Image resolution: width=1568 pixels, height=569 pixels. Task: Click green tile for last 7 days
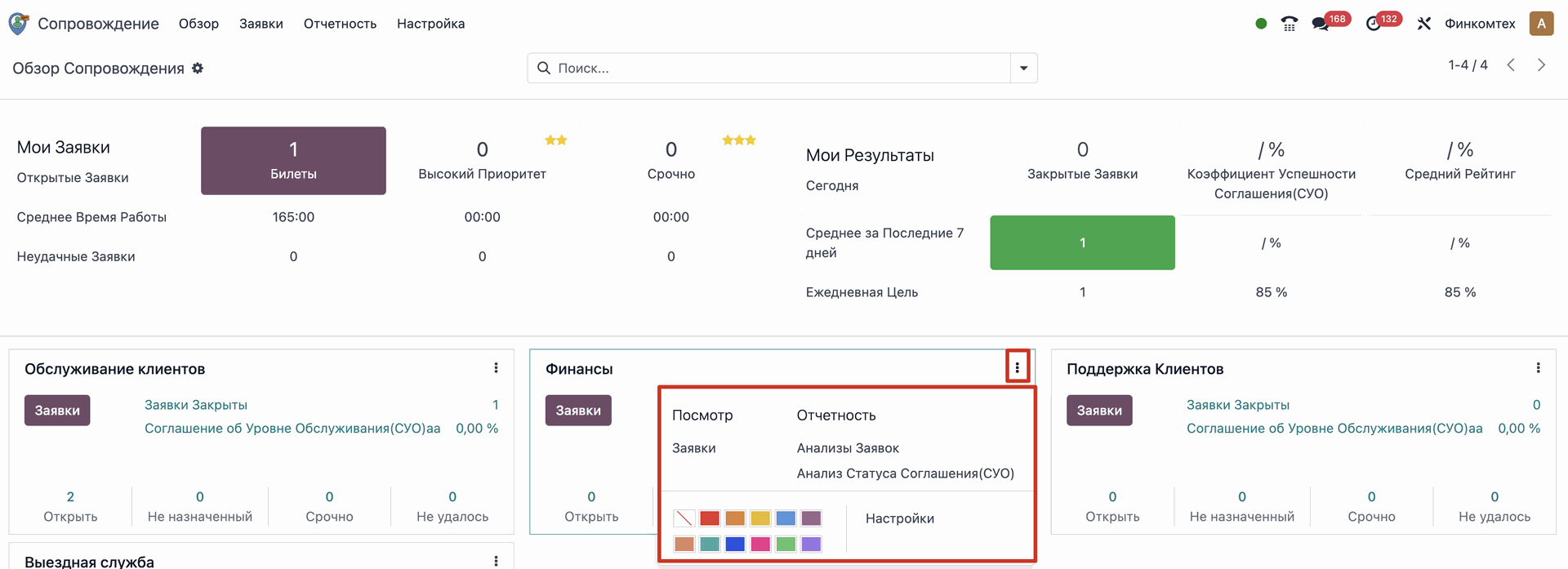click(1082, 242)
